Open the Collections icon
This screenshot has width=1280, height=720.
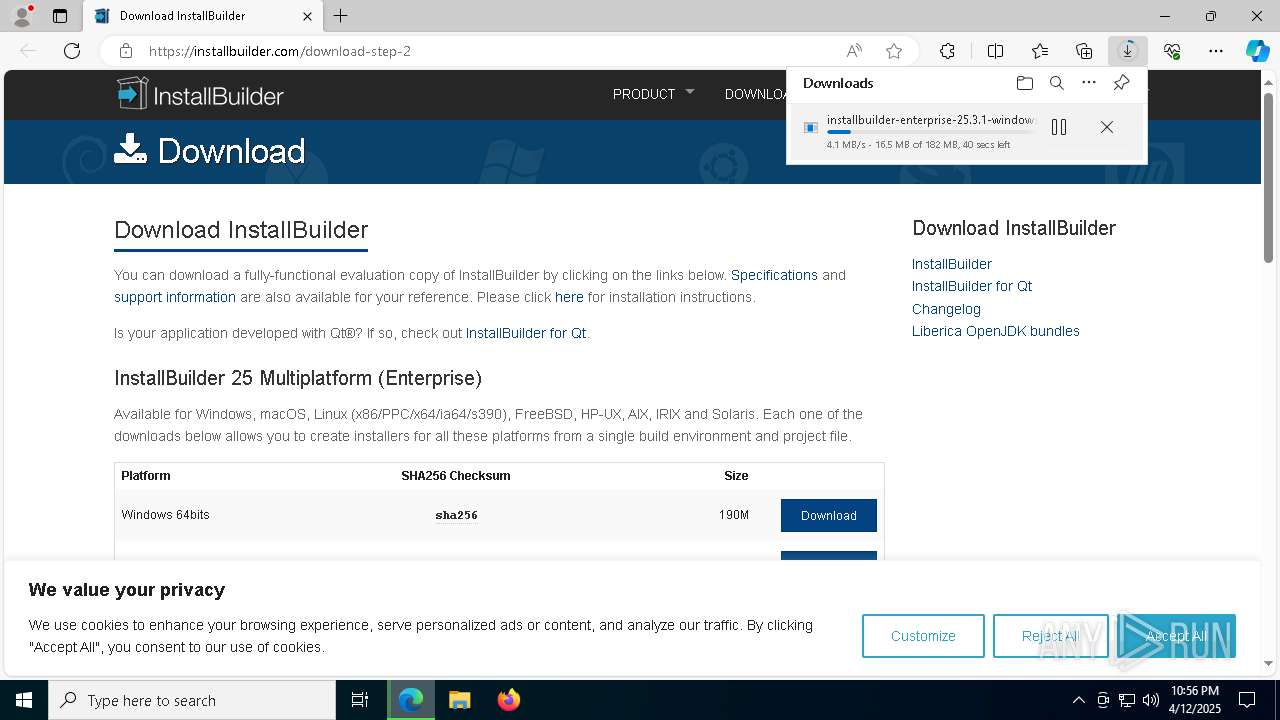point(1084,51)
